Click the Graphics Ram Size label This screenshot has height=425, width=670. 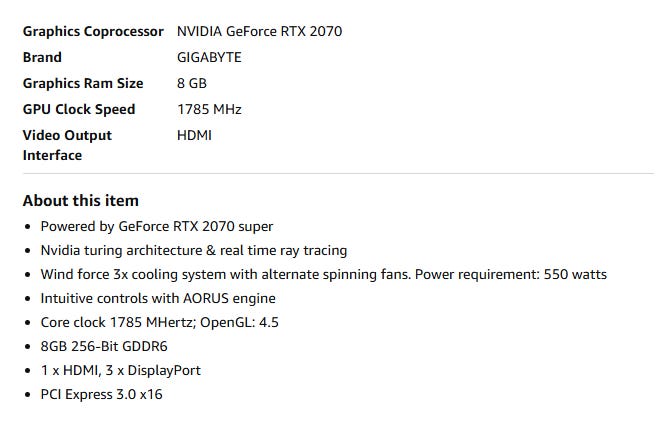click(x=83, y=83)
